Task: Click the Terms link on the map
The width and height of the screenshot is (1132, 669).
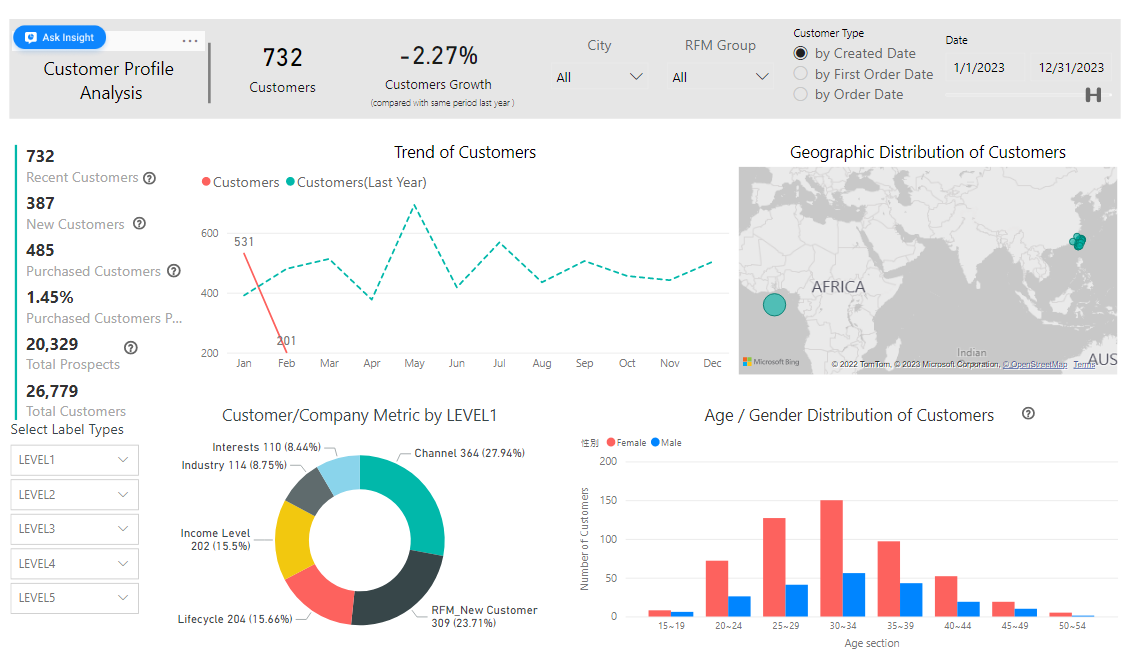Action: tap(1084, 364)
